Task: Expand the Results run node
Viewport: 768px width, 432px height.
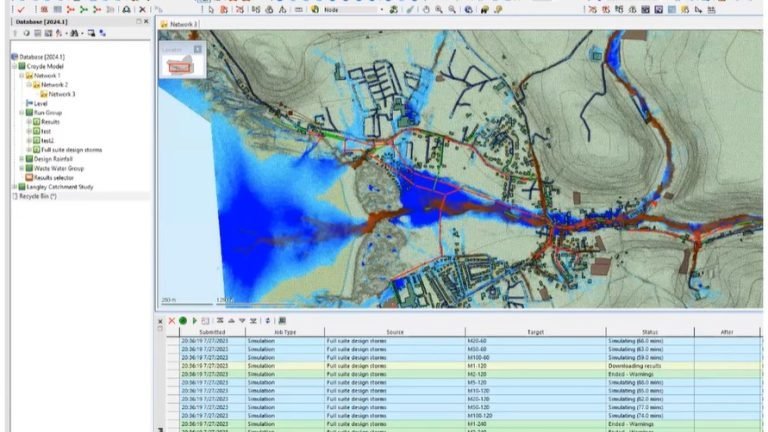Action: coord(29,122)
